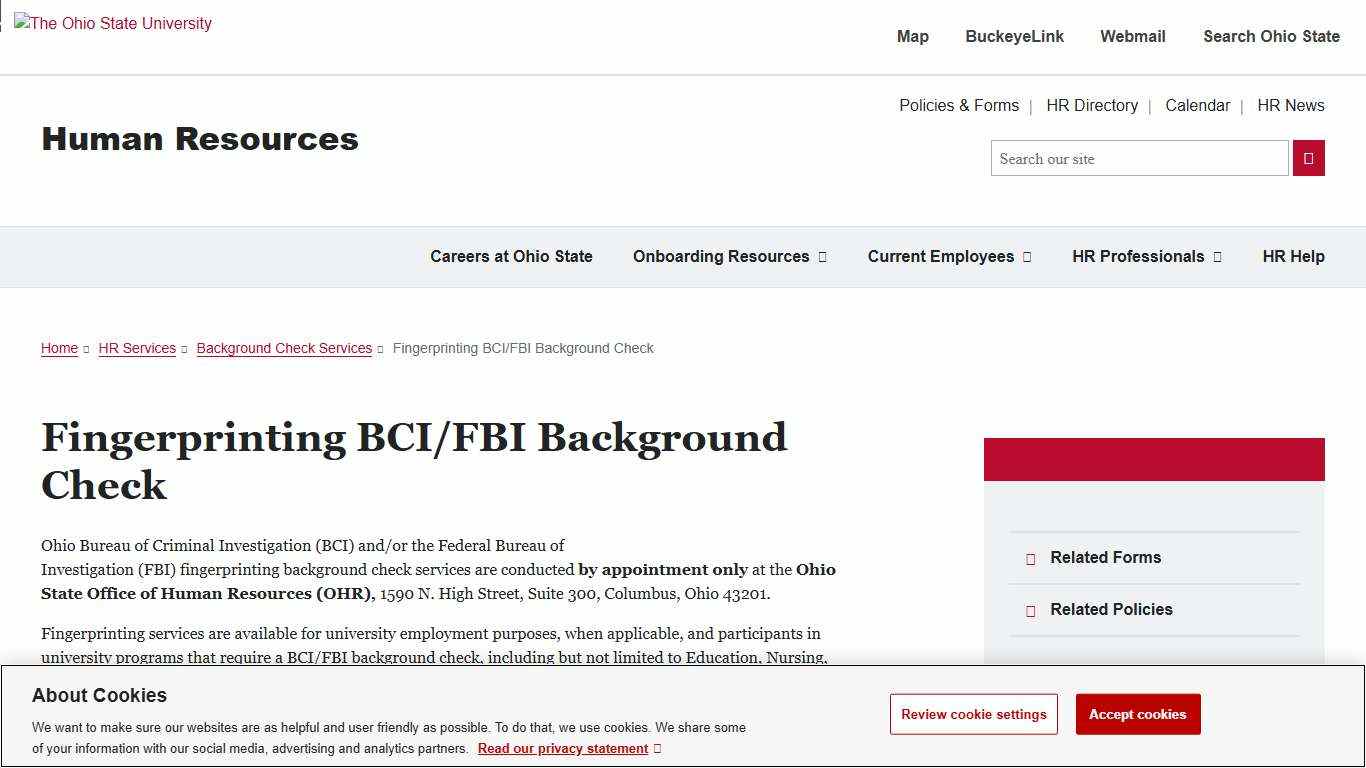The image size is (1366, 768).
Task: Expand the Onboarding Resources dropdown
Action: click(x=729, y=256)
